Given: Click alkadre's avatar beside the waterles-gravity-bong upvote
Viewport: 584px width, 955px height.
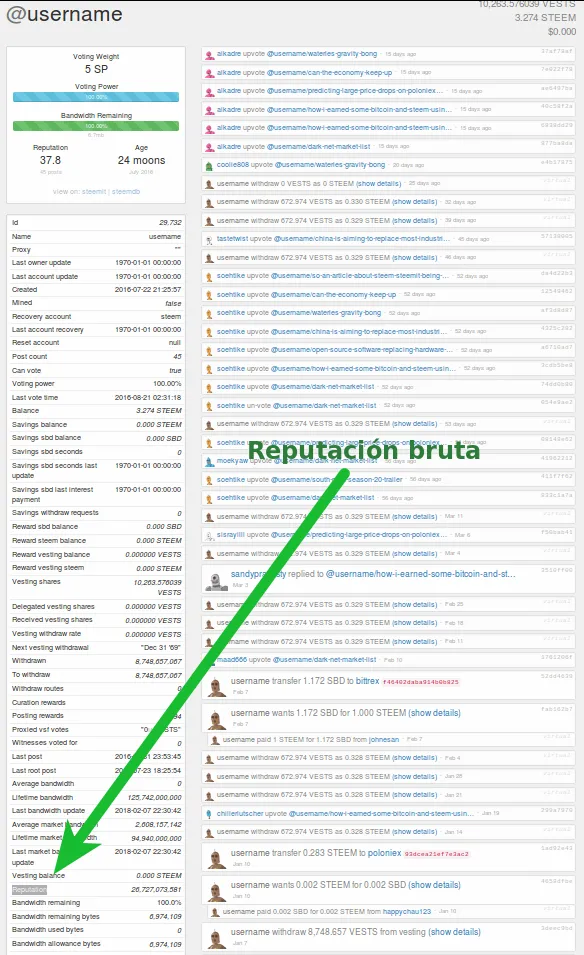Looking at the screenshot, I should pyautogui.click(x=209, y=55).
